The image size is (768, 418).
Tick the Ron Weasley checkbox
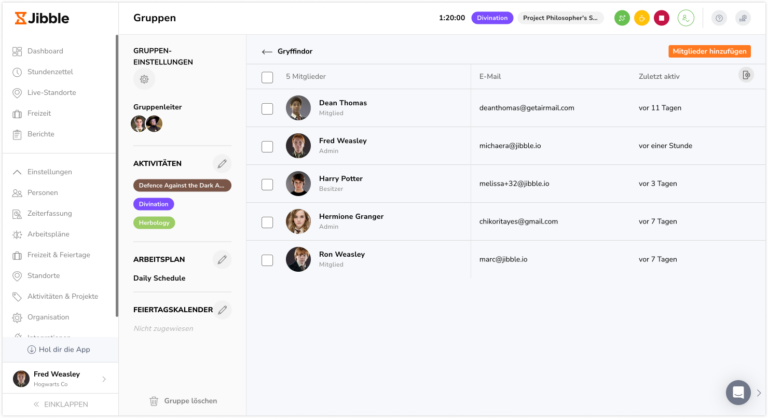point(267,260)
